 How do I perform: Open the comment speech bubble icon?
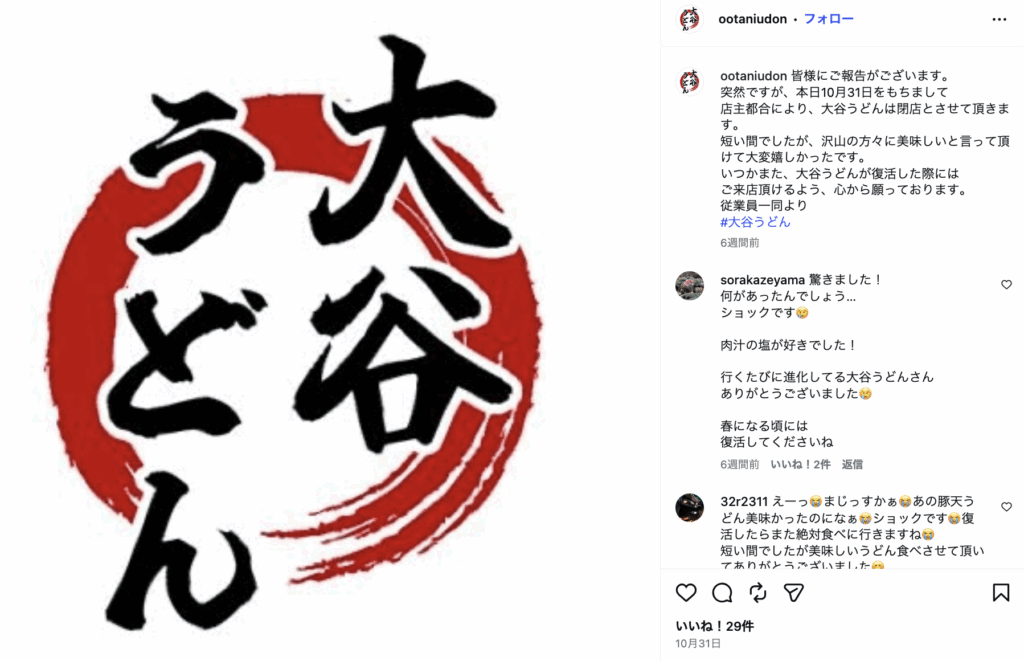pos(722,592)
